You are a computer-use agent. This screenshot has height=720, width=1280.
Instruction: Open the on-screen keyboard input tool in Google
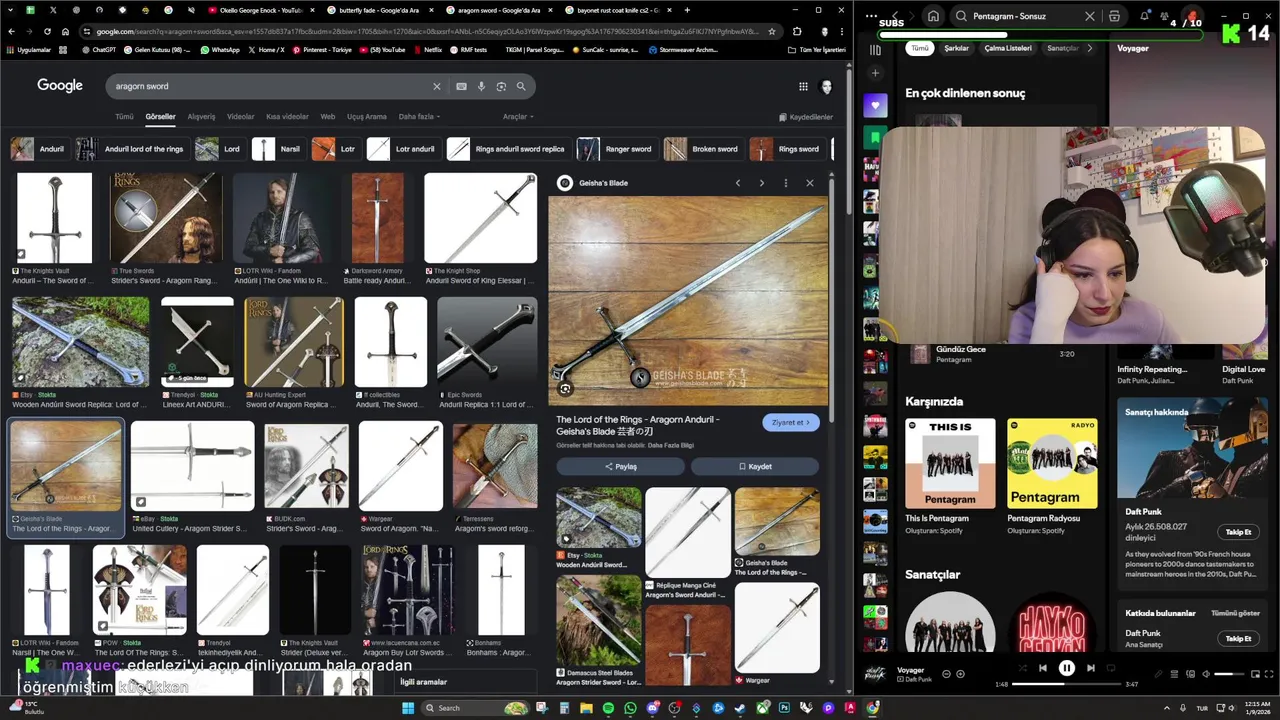461,87
